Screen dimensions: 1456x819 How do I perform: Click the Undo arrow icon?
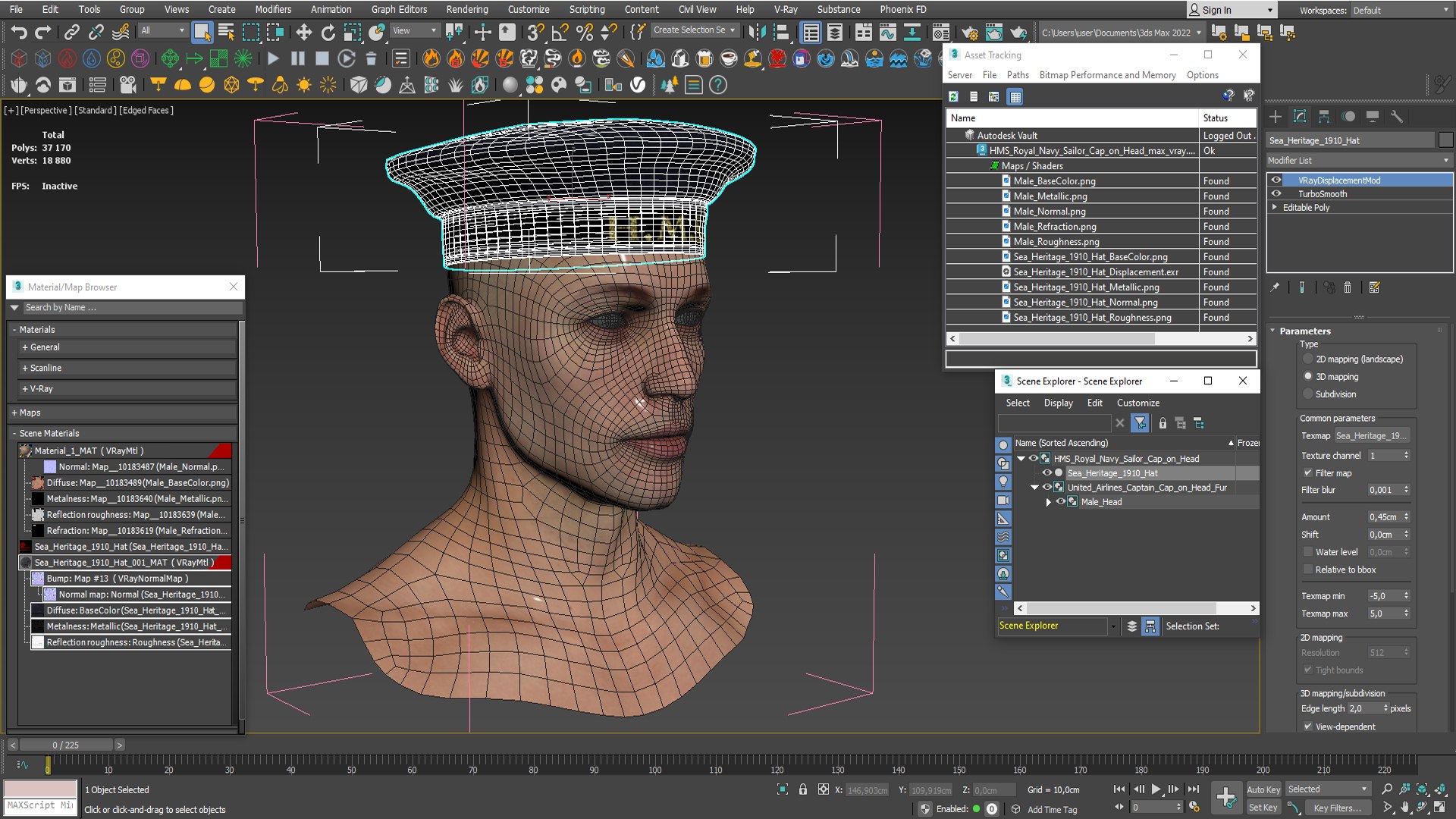pyautogui.click(x=19, y=32)
